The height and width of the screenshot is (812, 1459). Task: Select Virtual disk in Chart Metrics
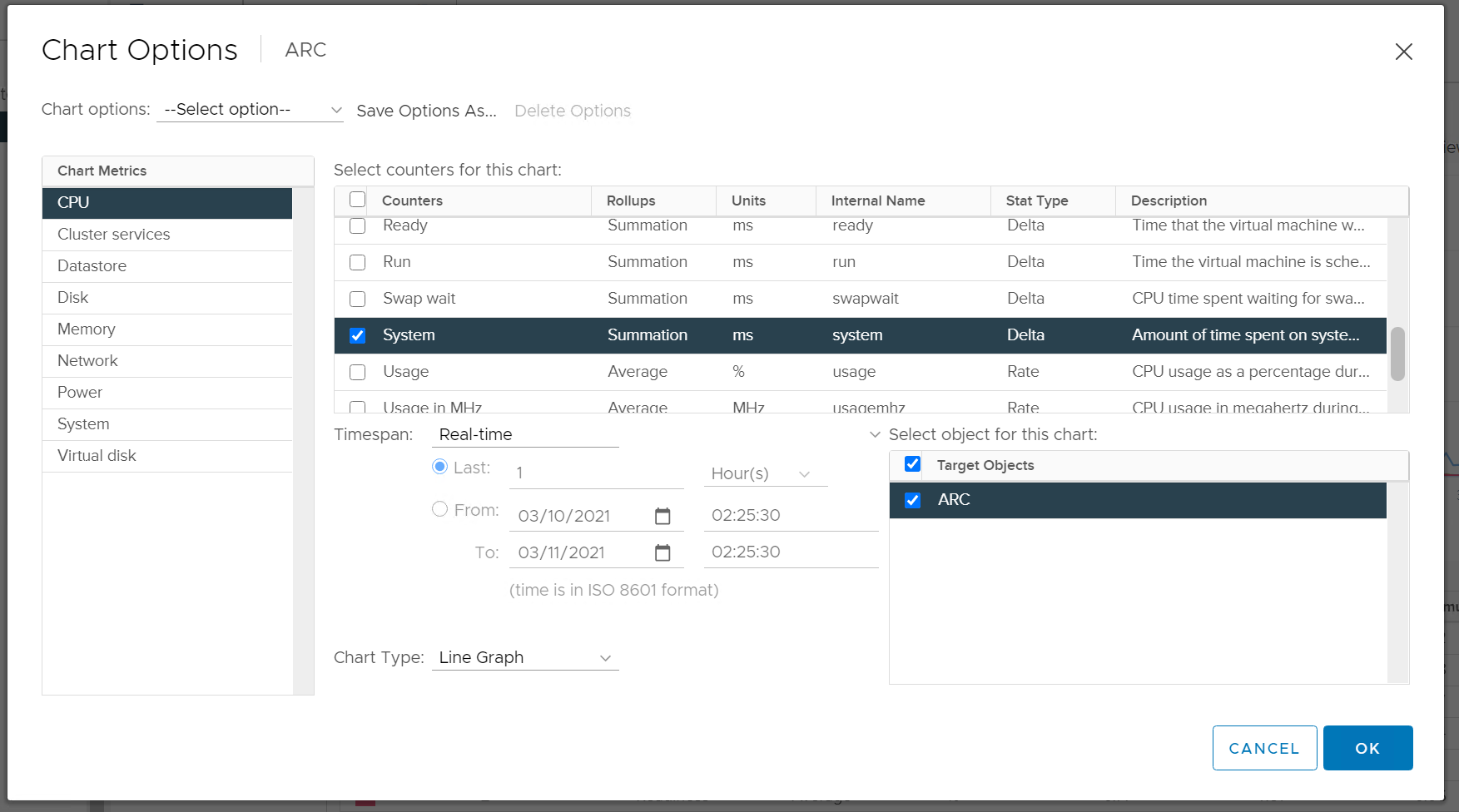click(x=167, y=456)
